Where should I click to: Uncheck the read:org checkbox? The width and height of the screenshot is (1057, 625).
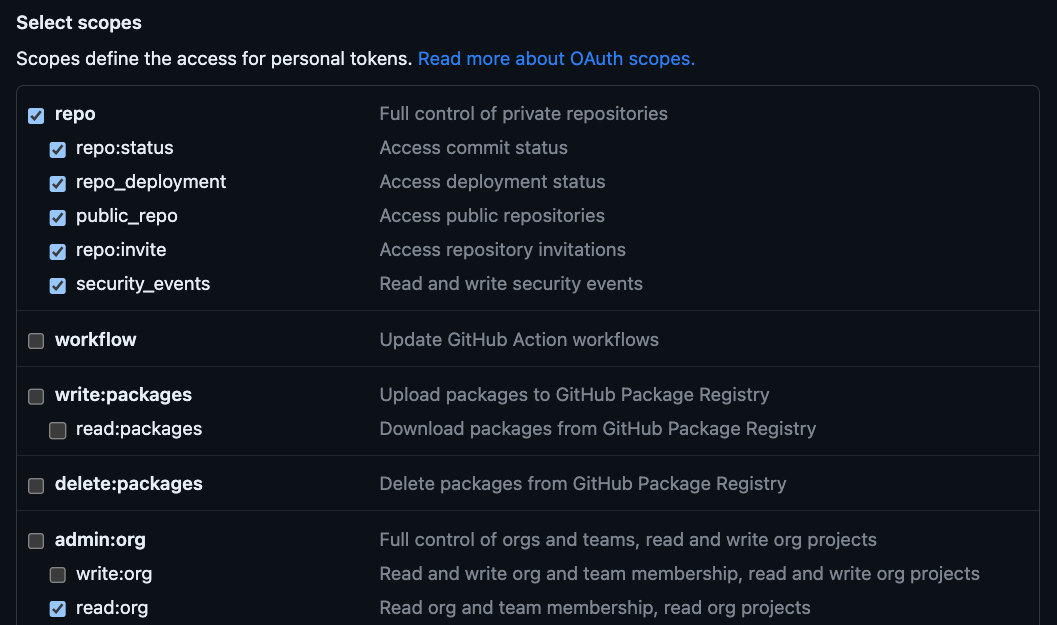58,609
